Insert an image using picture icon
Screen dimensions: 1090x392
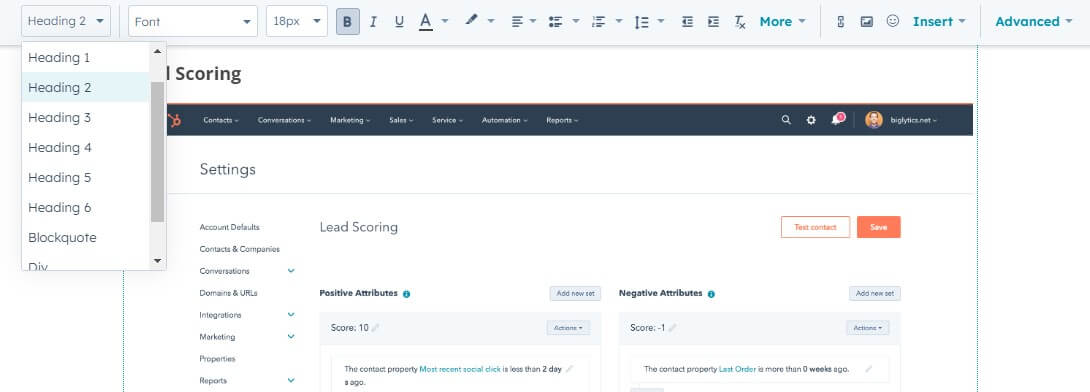coord(866,22)
